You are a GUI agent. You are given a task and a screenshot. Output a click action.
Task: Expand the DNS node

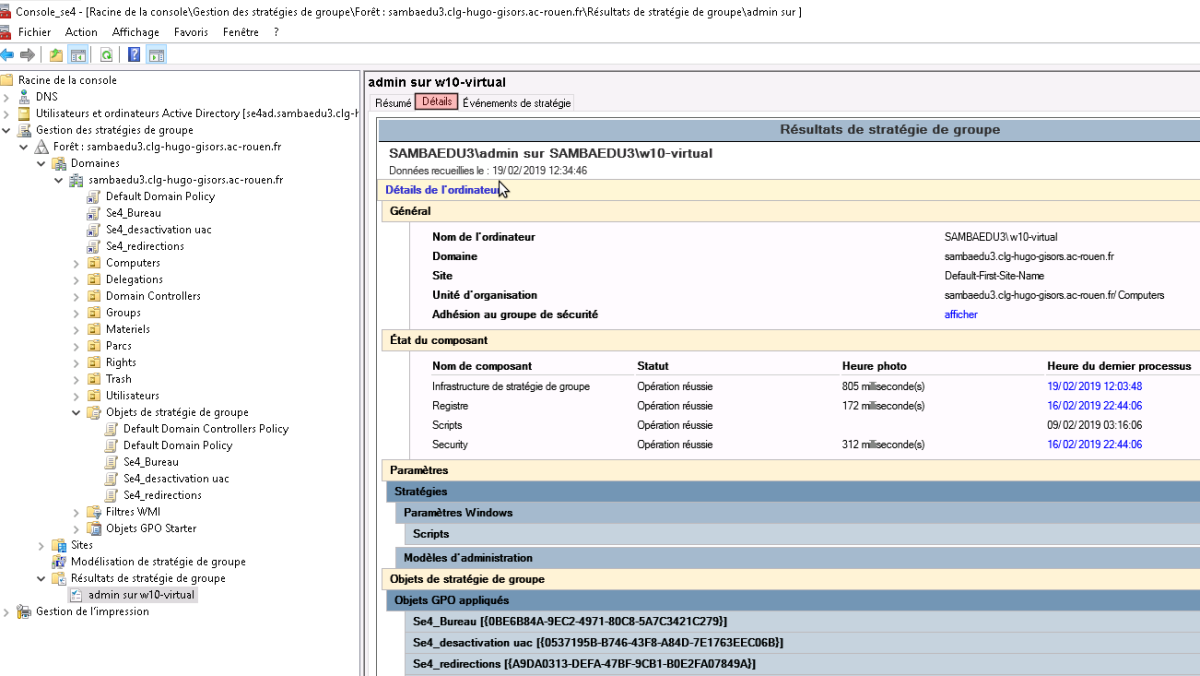[7, 97]
